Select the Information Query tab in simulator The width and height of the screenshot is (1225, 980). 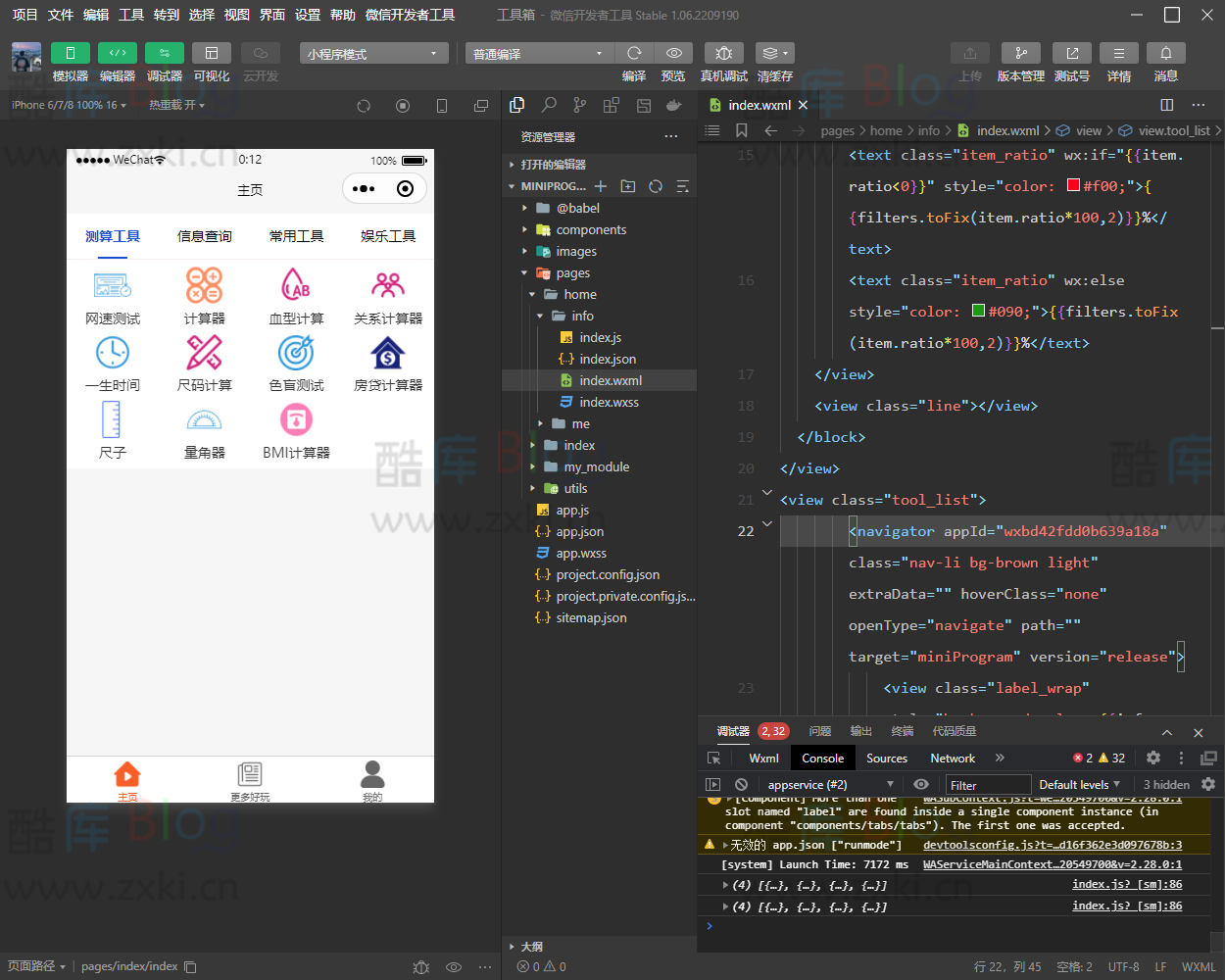[x=204, y=236]
